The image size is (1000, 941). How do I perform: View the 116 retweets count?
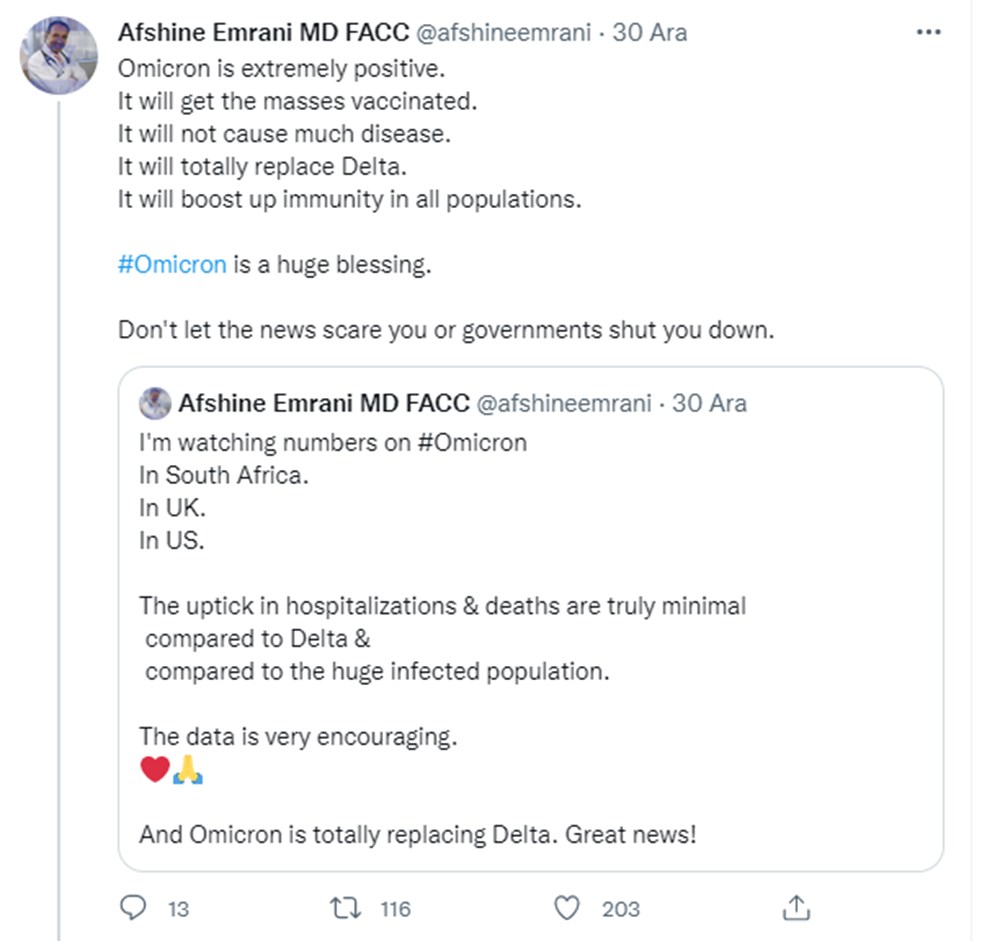pyautogui.click(x=395, y=909)
